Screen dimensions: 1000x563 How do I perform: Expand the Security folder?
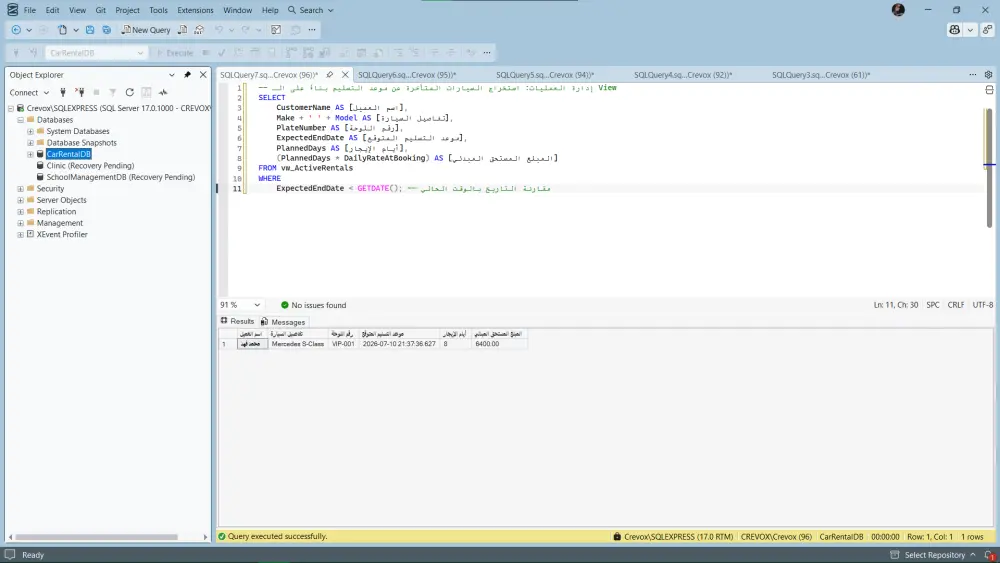(20, 189)
